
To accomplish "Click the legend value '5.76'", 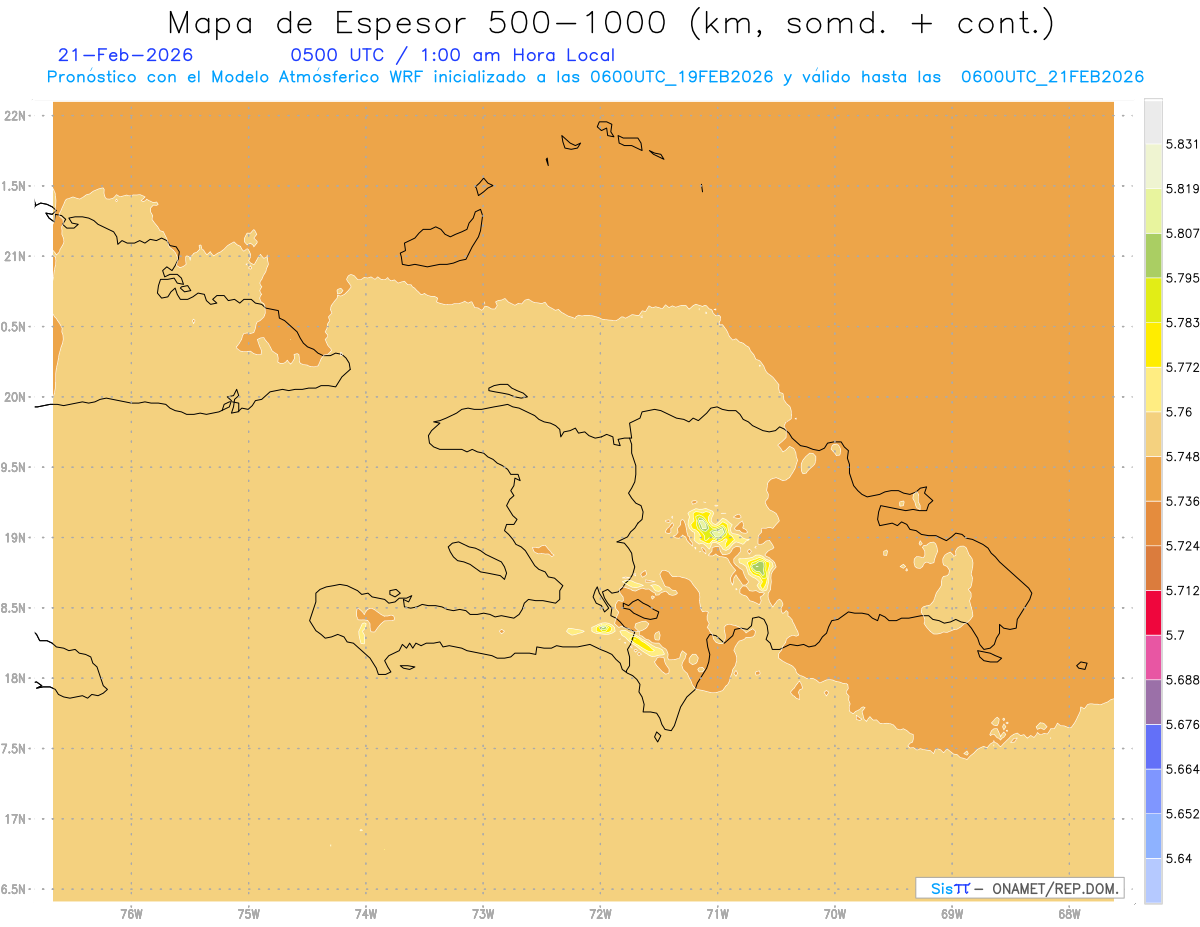I will (x=1178, y=412).
